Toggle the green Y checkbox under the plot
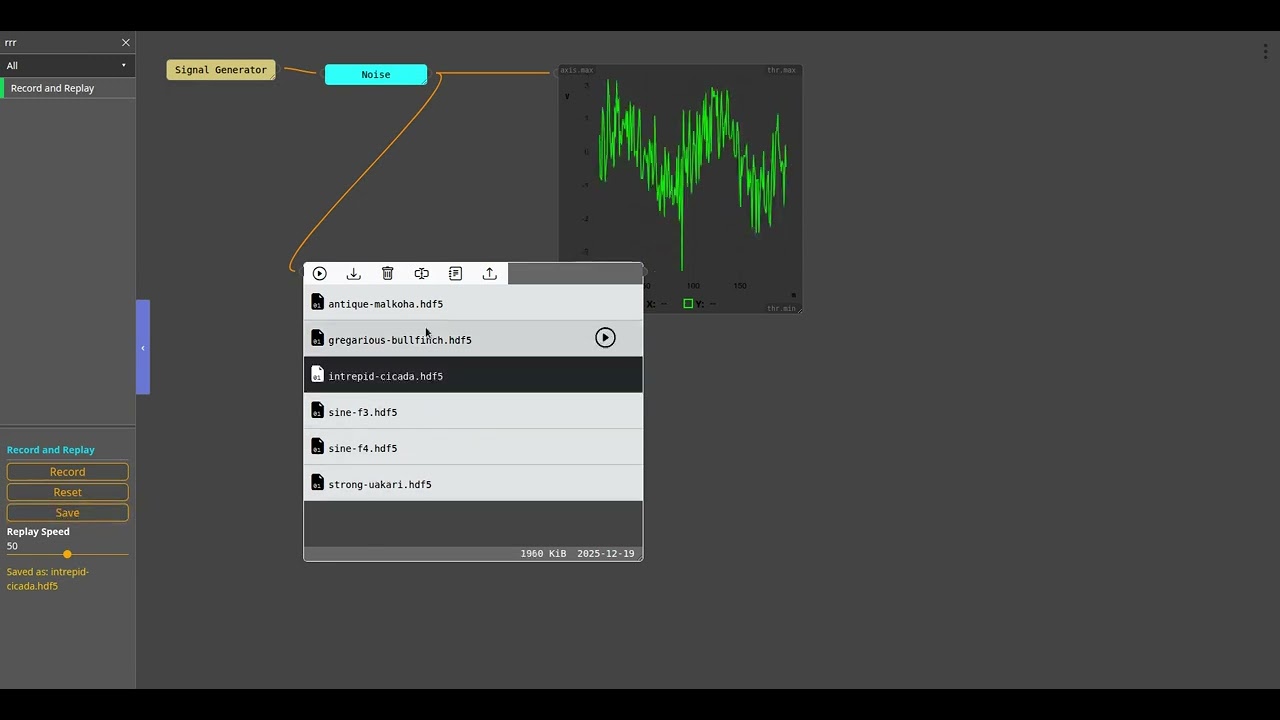Viewport: 1280px width, 720px height. 688,304
